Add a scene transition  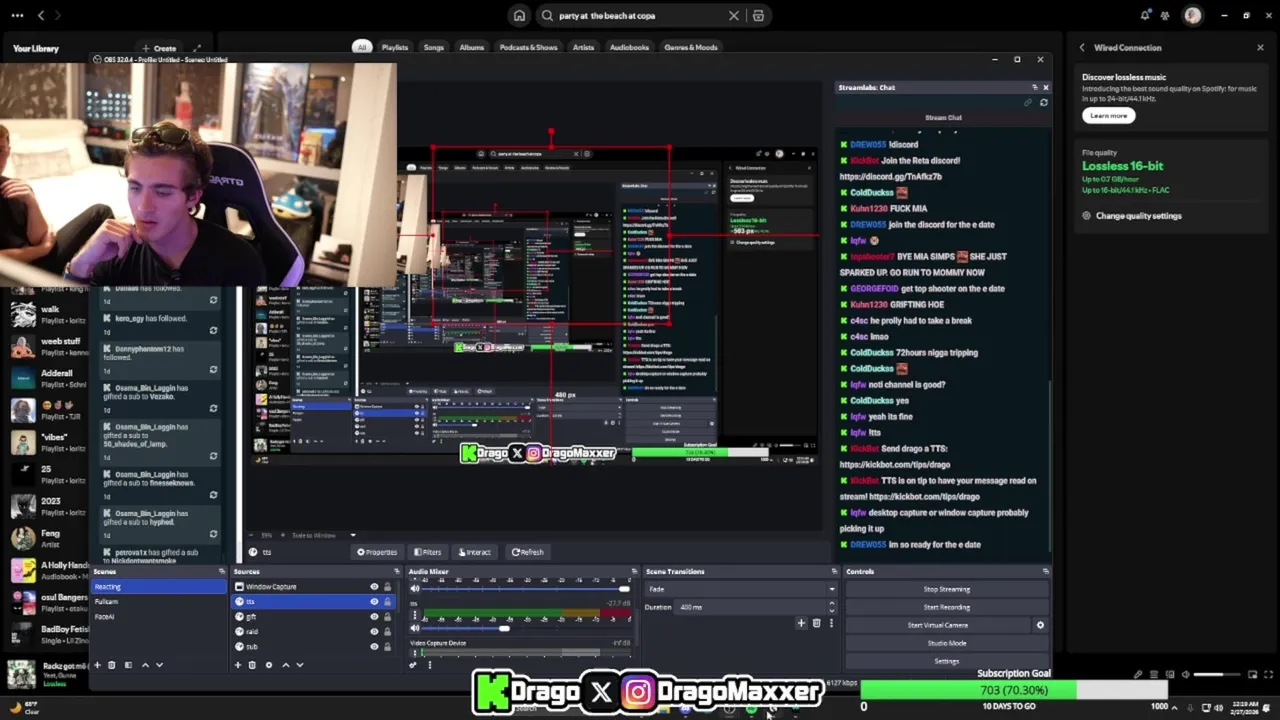pos(801,623)
